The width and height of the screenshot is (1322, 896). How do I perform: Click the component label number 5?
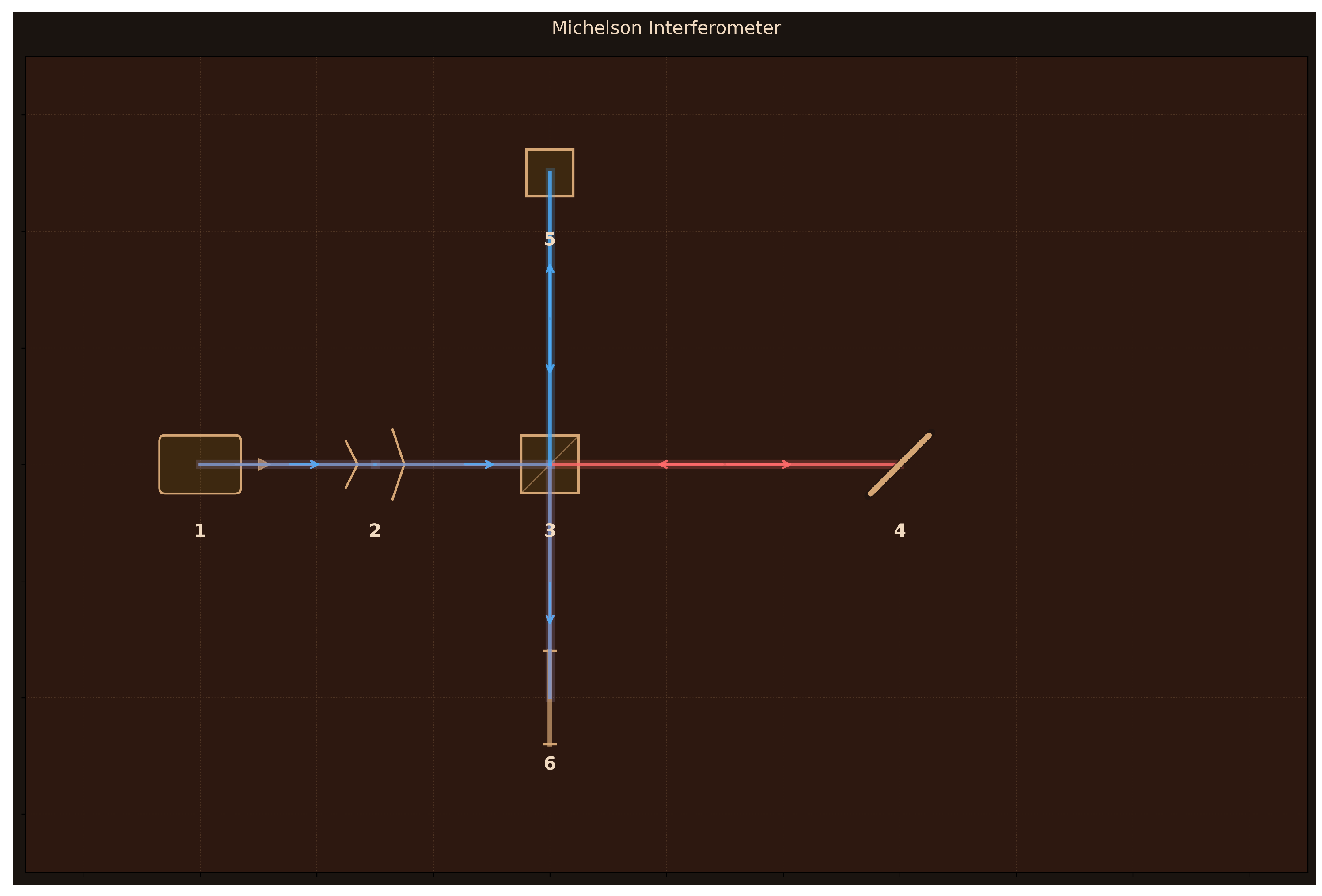[x=550, y=239]
